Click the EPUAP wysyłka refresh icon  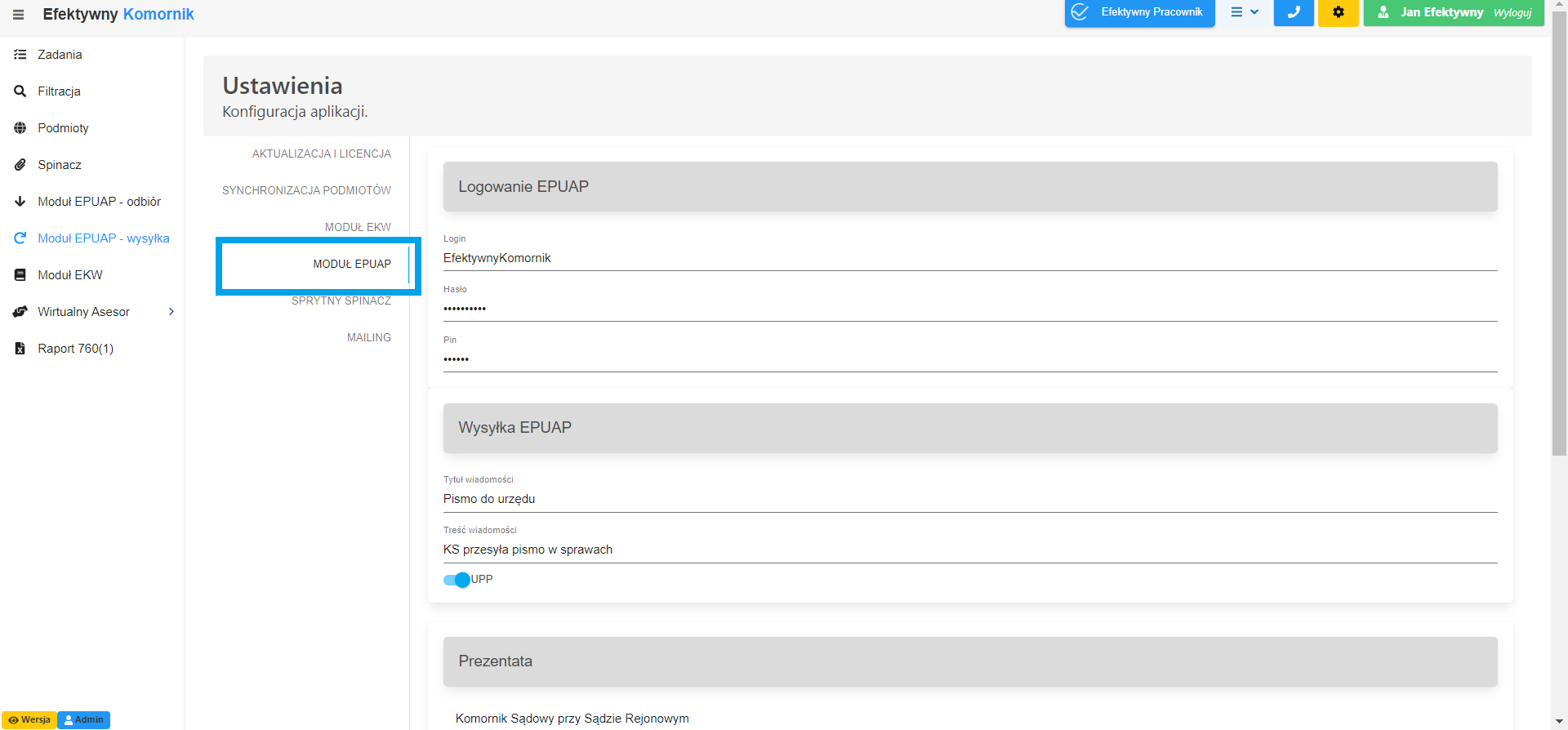(x=20, y=238)
